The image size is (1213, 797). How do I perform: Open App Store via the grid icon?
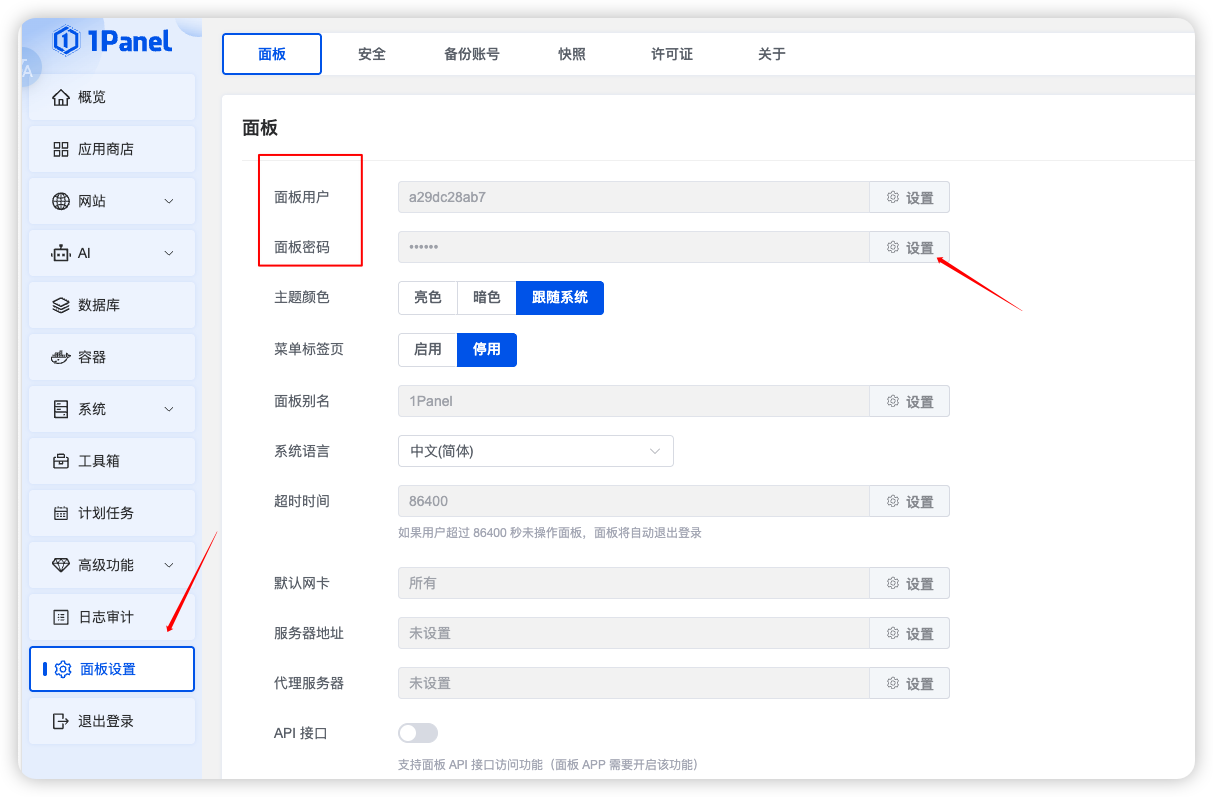pos(62,149)
